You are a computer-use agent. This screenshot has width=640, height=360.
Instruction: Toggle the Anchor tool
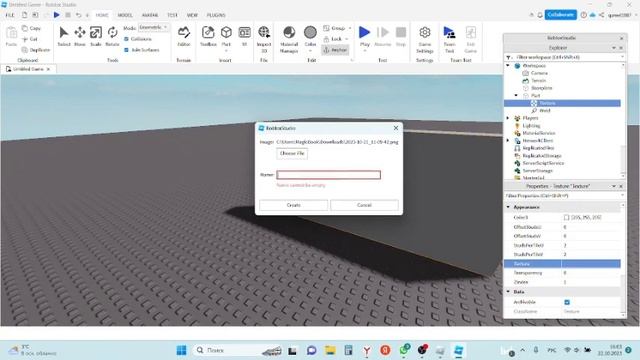coord(336,50)
